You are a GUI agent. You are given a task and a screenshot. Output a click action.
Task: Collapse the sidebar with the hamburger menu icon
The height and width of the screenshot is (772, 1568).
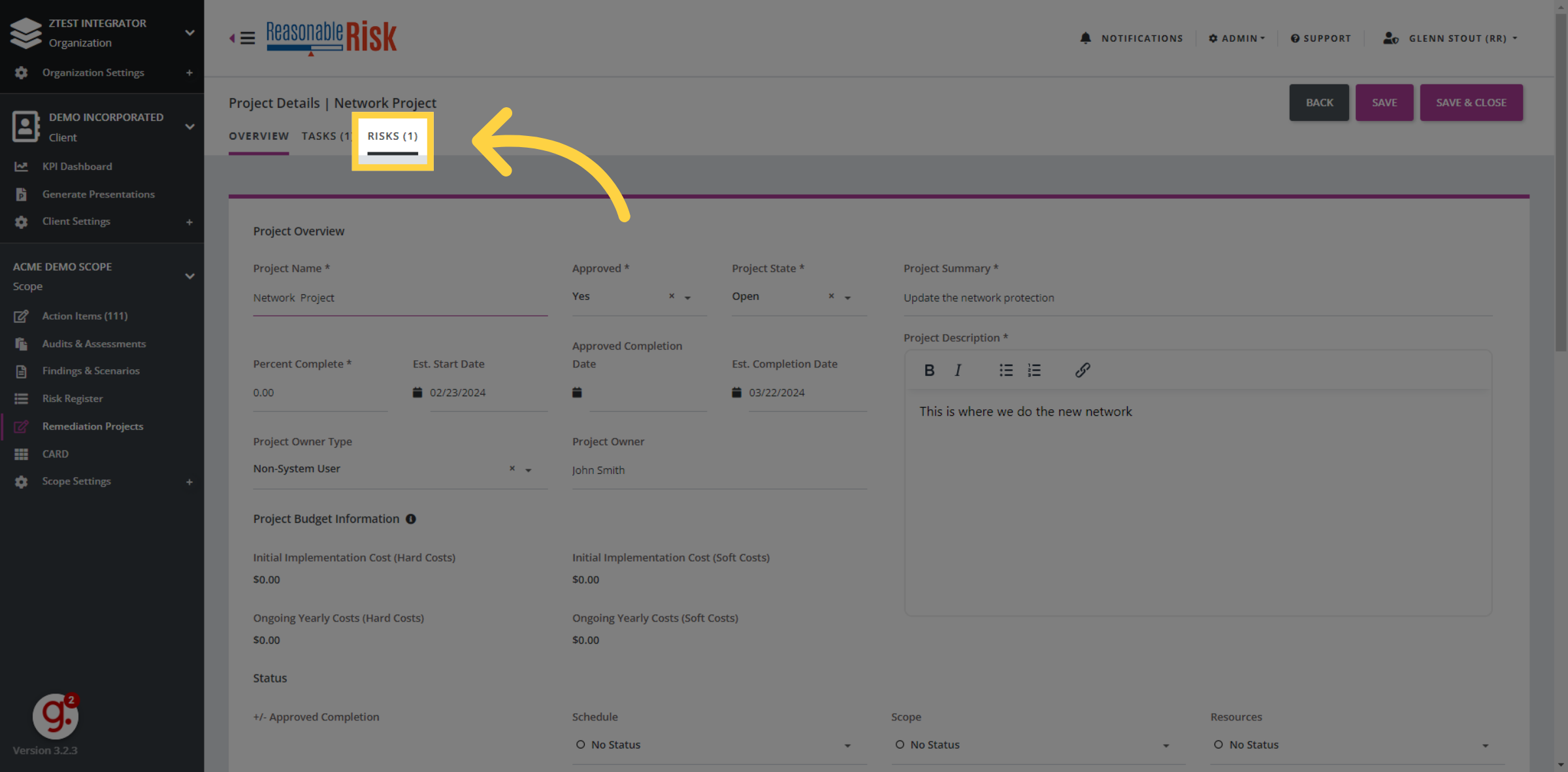click(247, 38)
